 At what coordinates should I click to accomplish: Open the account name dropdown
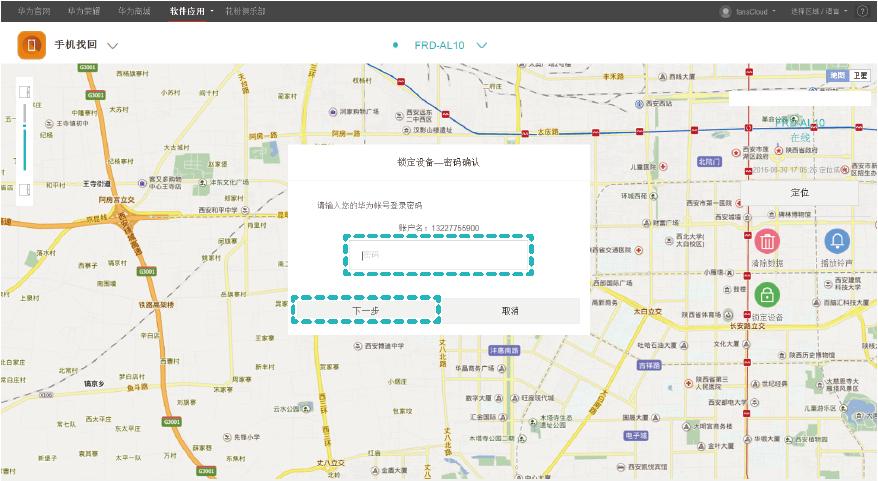point(755,11)
